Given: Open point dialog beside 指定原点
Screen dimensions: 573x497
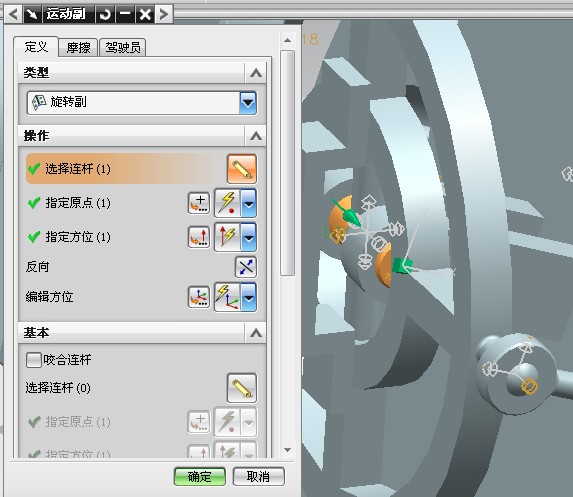Looking at the screenshot, I should point(199,203).
